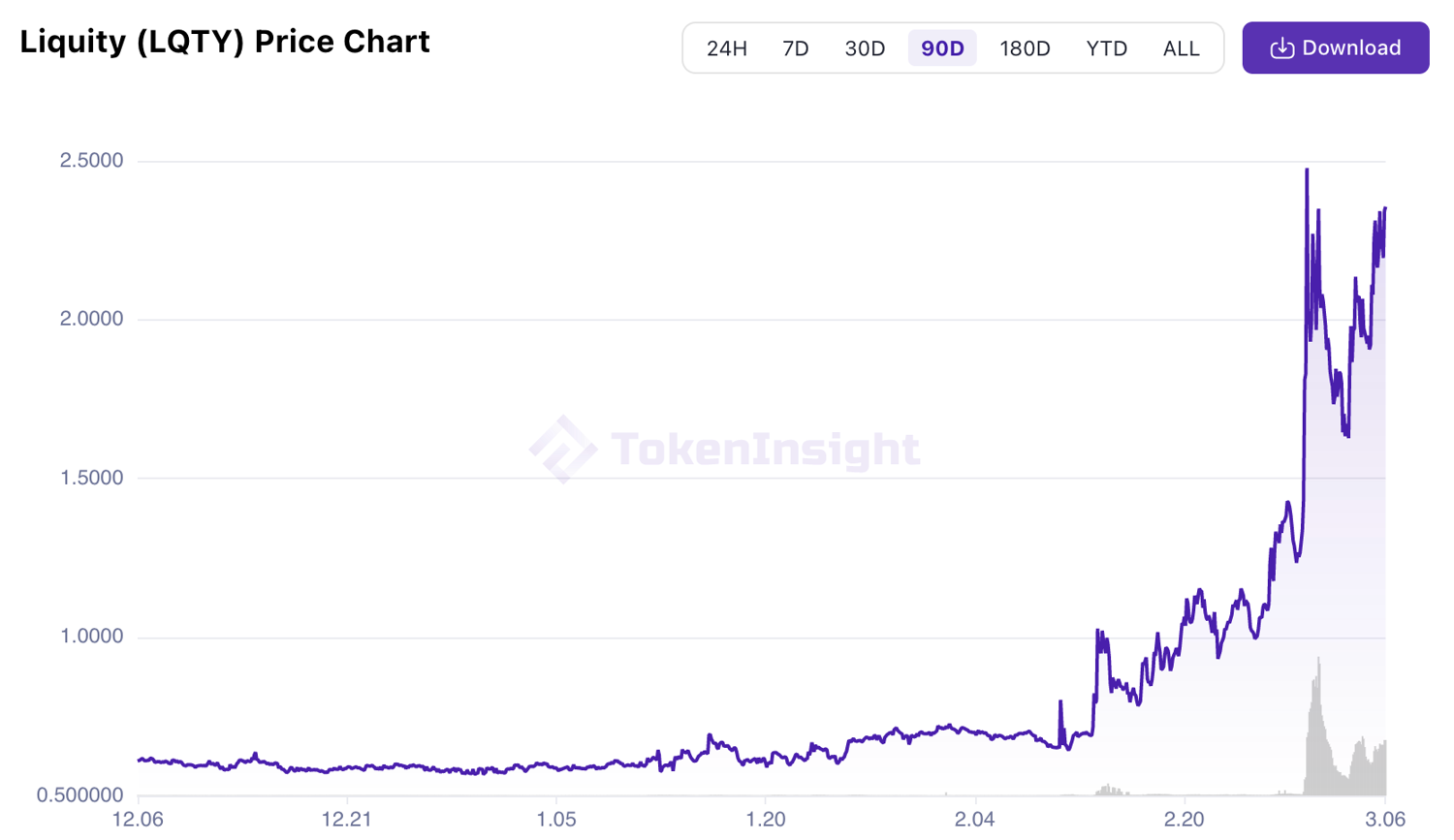Click the 1.20 date axis label

765,820
